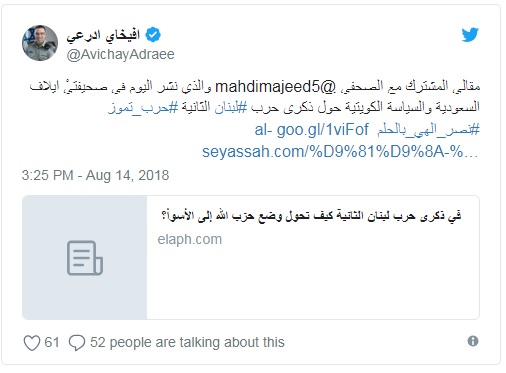The image size is (506, 373).
Task: Click the elaph.com domain label
Action: (190, 239)
